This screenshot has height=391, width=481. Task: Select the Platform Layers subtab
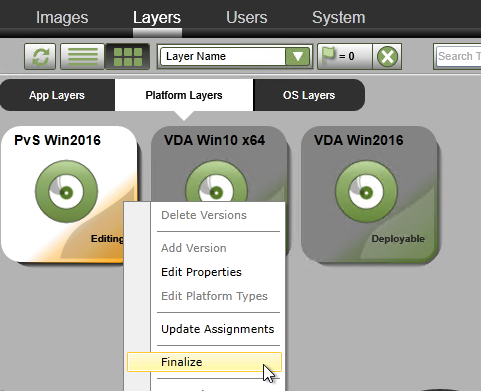(184, 95)
